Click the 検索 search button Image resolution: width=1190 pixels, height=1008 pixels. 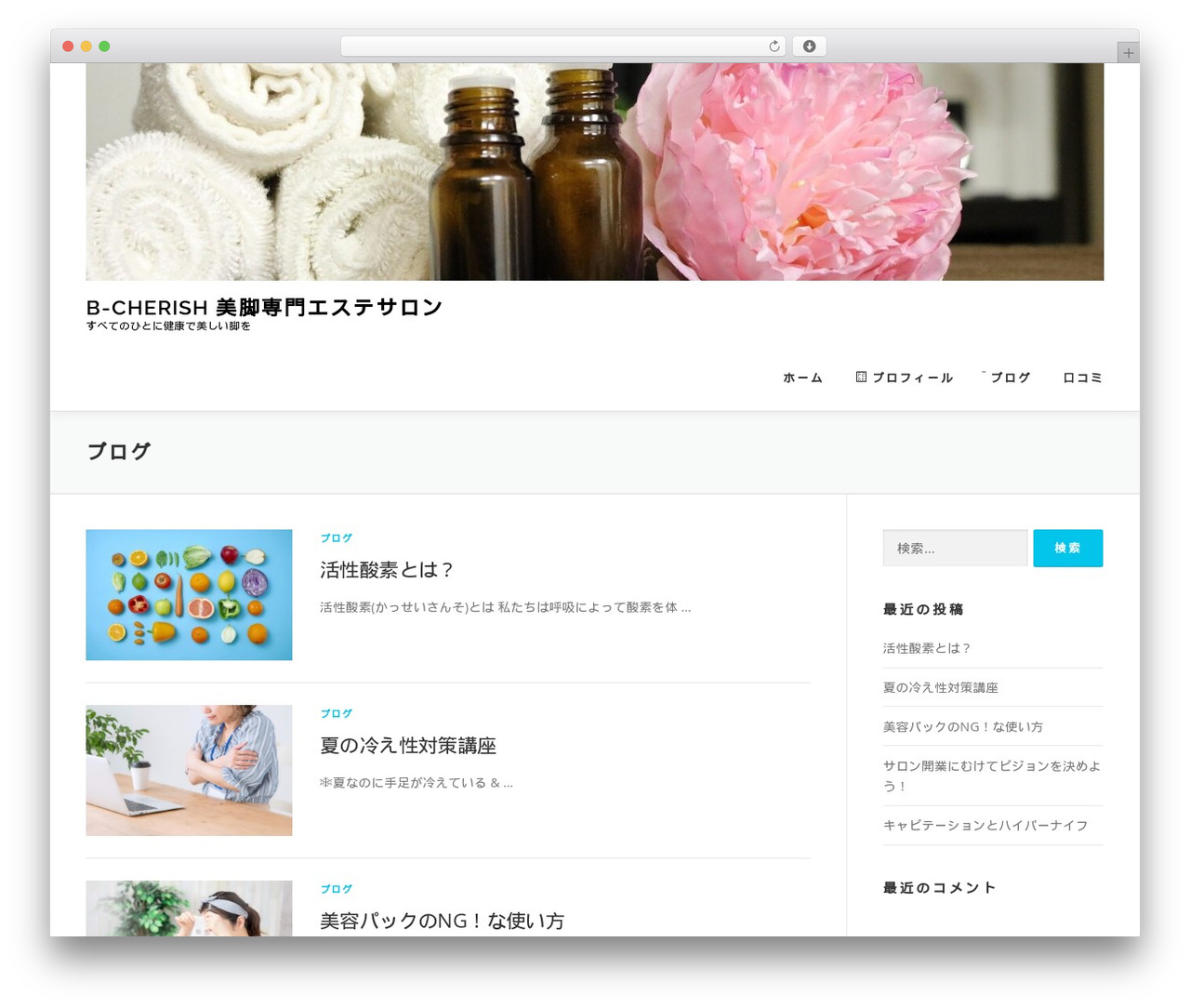click(1068, 549)
